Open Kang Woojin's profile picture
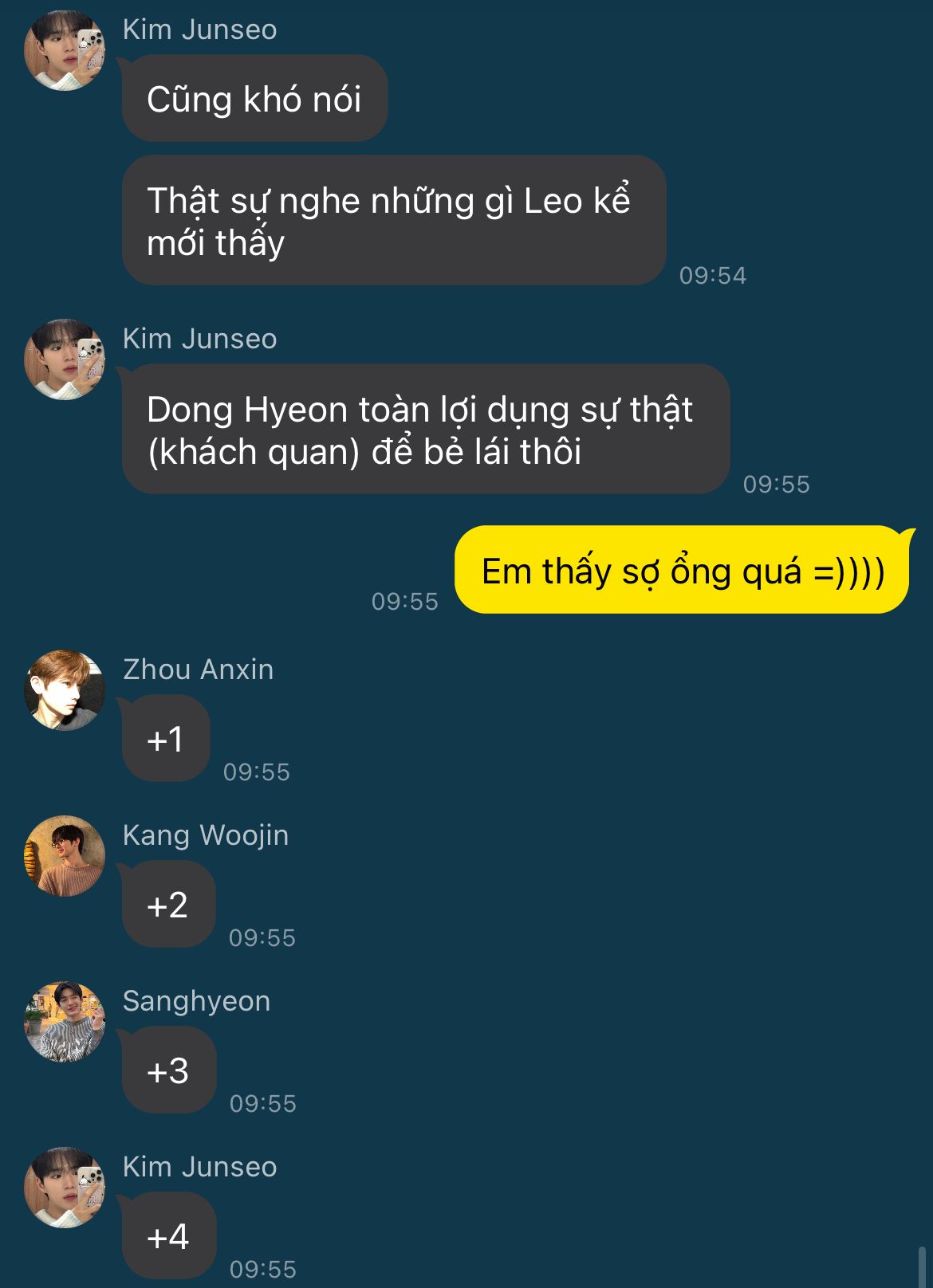933x1288 pixels. (x=65, y=856)
